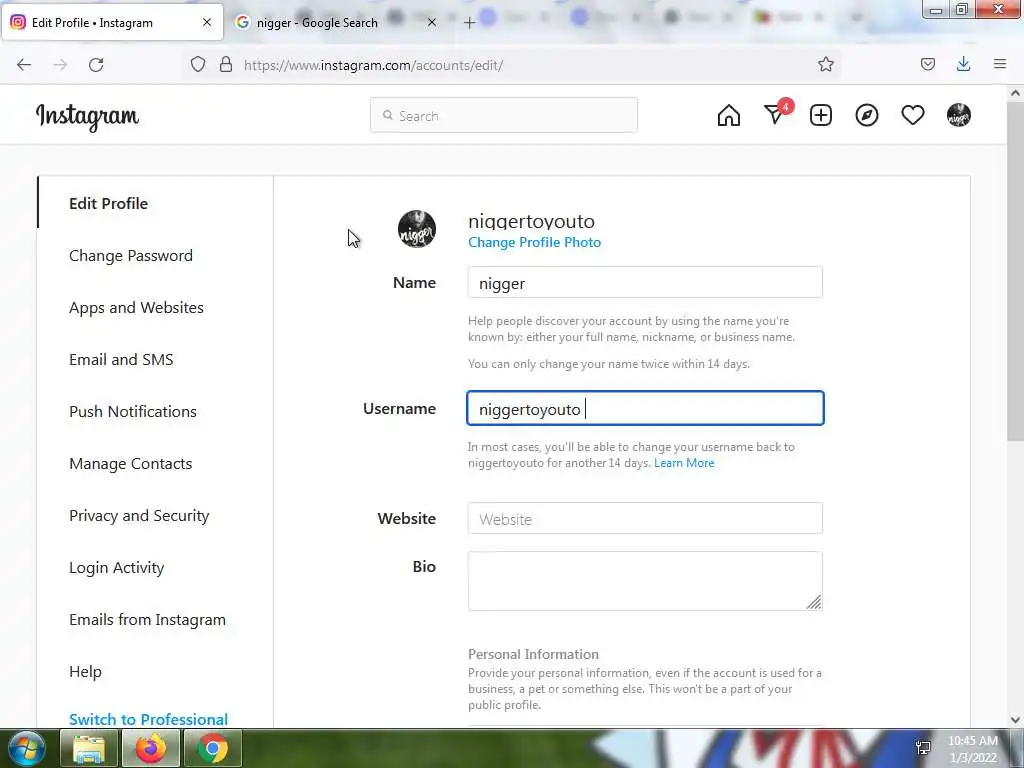Close the Edit Profile Instagram tab
The width and height of the screenshot is (1024, 768).
(207, 22)
